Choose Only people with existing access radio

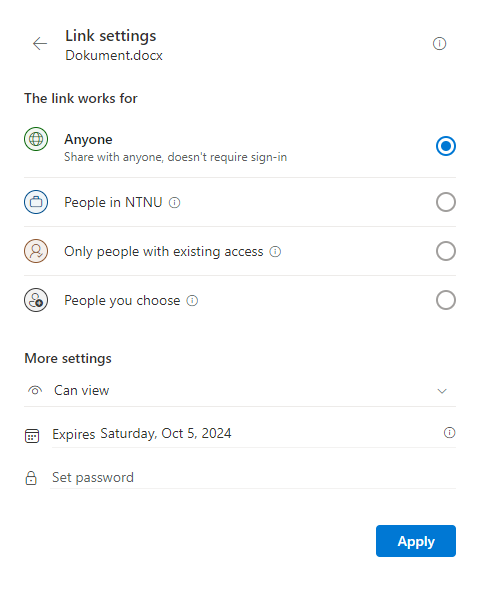click(446, 251)
